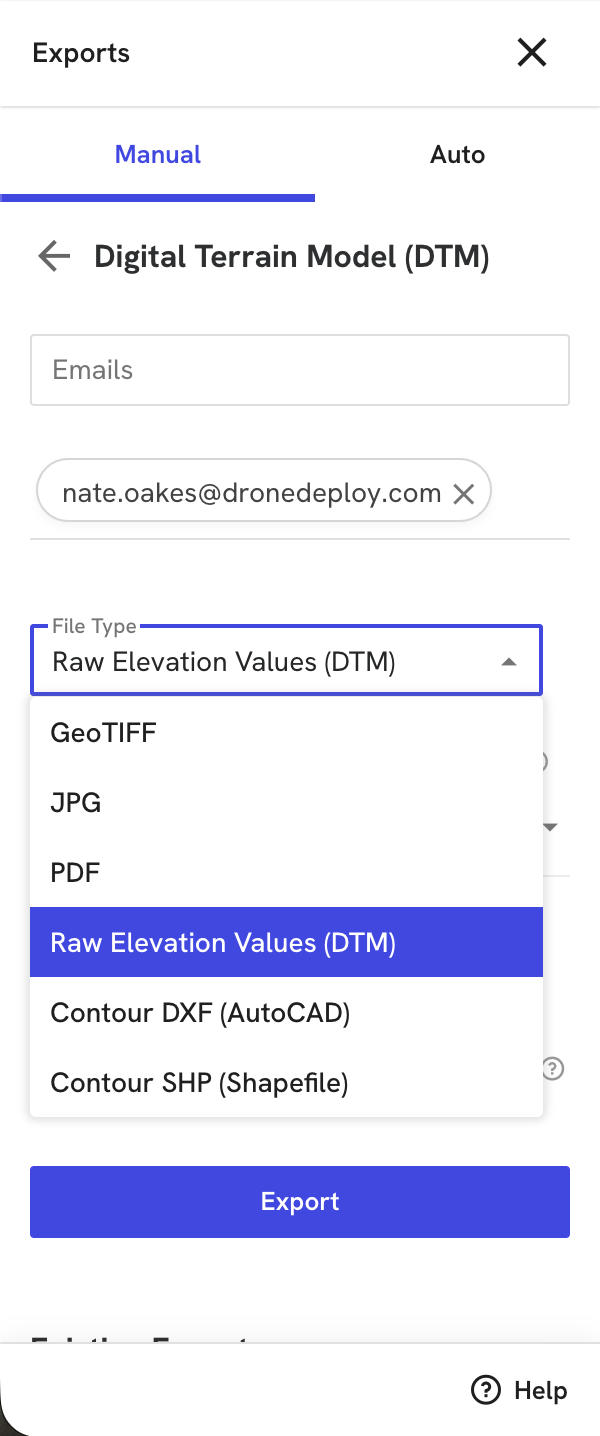
Task: Close the Exports panel
Action: 531,53
